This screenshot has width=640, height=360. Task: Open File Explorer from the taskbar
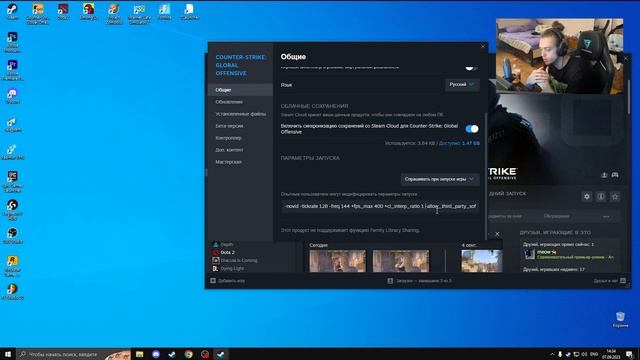coord(140,354)
